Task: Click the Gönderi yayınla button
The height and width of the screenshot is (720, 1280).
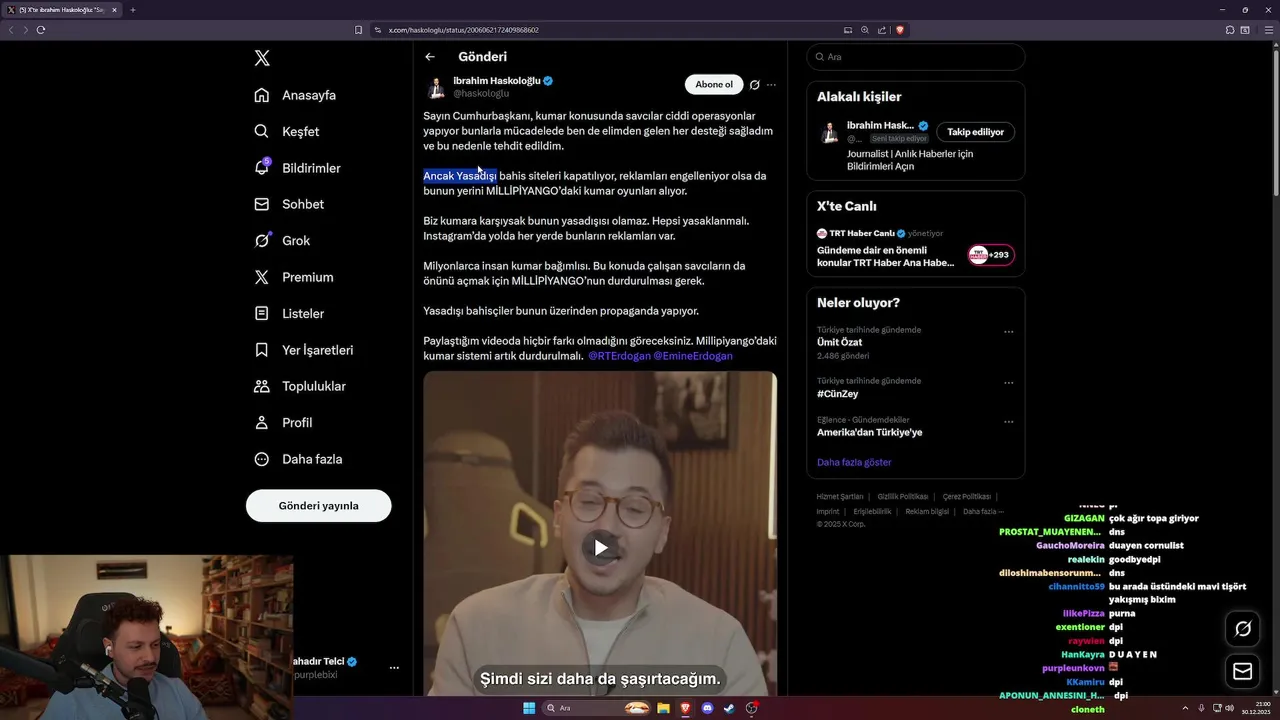Action: [x=318, y=506]
